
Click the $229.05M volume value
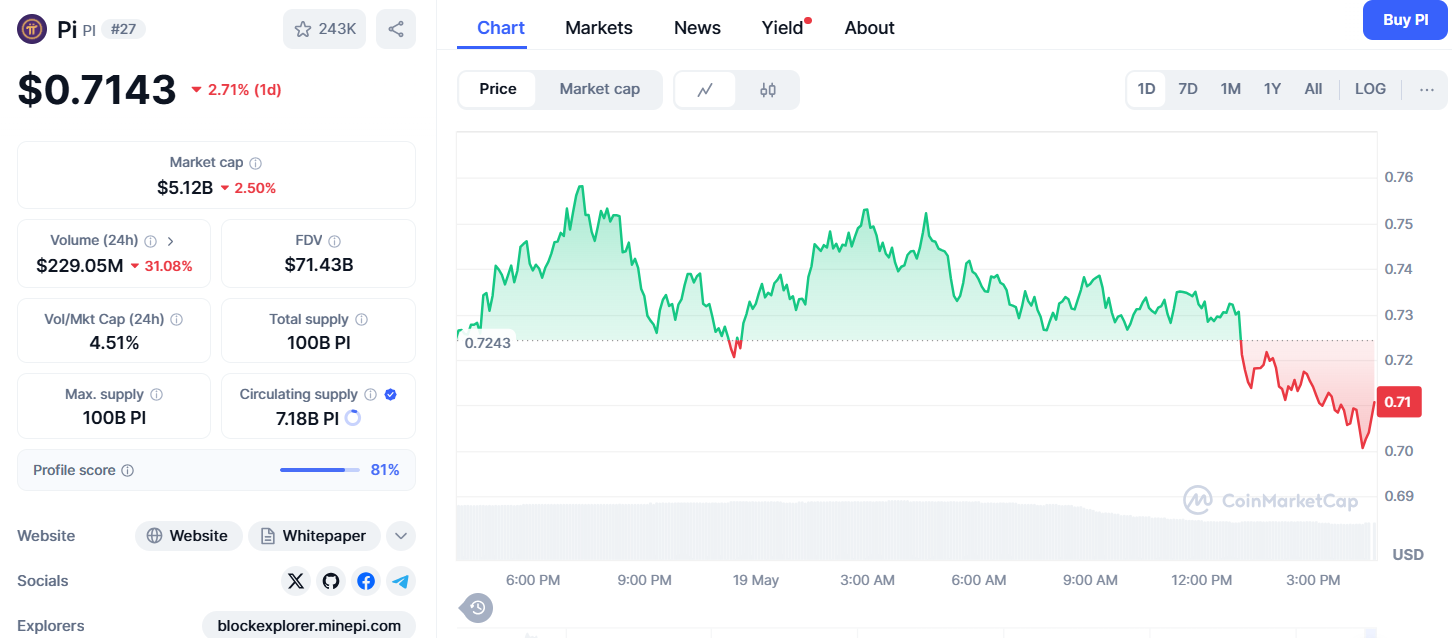[x=80, y=265]
